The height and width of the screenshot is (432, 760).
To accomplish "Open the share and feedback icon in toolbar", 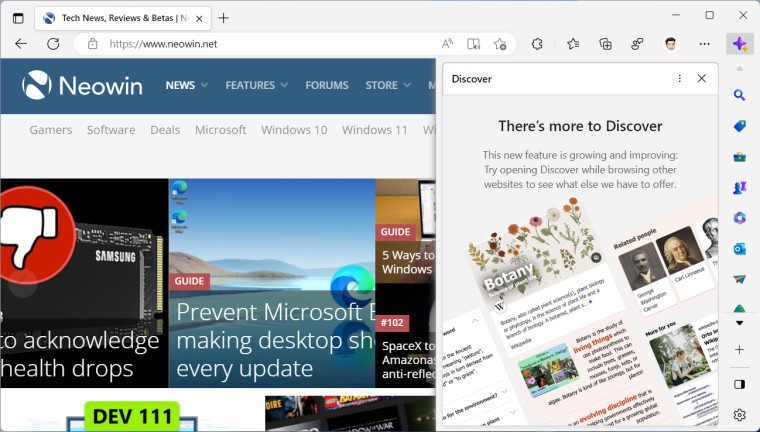I will pos(637,44).
